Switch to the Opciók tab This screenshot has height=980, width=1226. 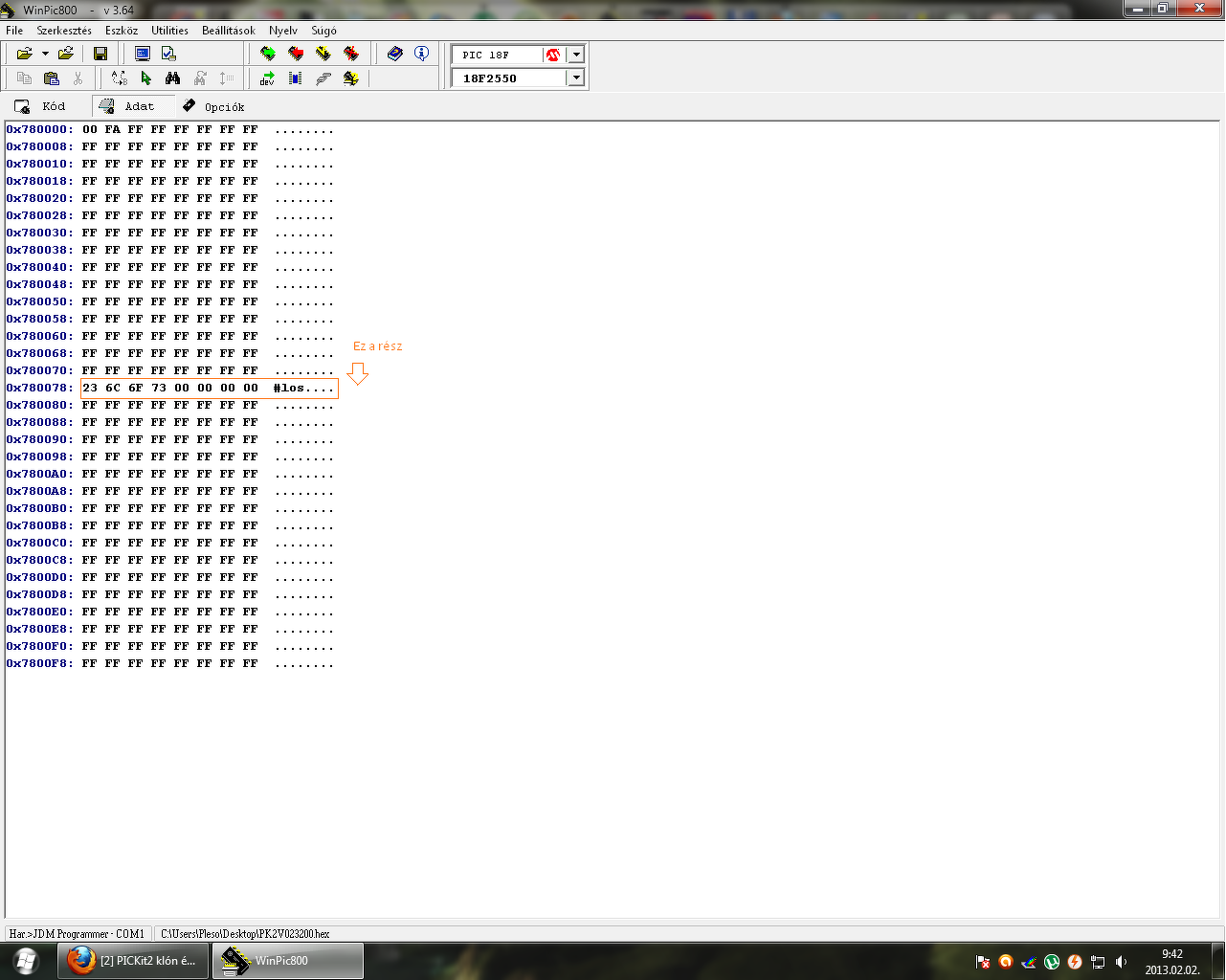pyautogui.click(x=213, y=106)
